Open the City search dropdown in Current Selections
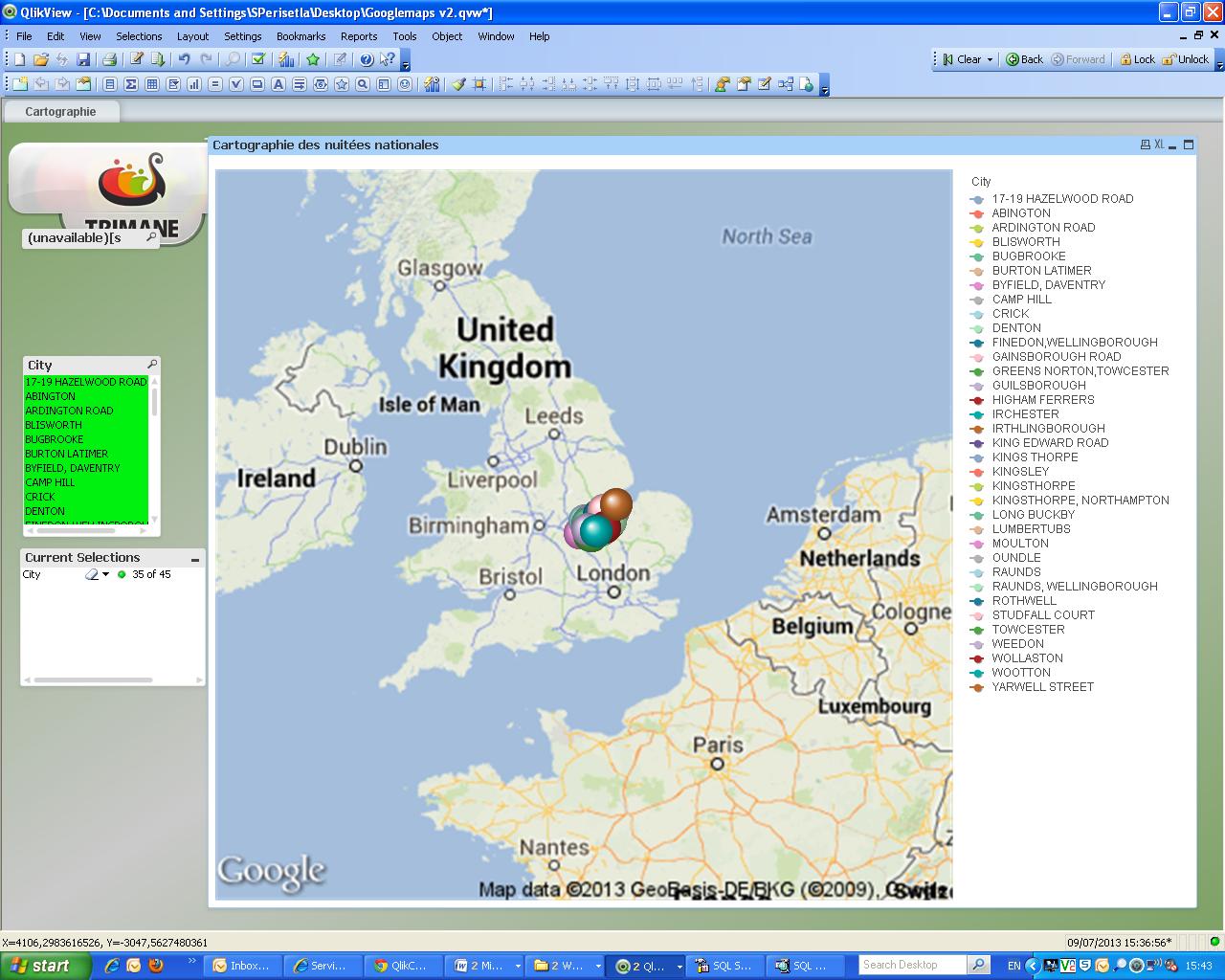 [100, 574]
